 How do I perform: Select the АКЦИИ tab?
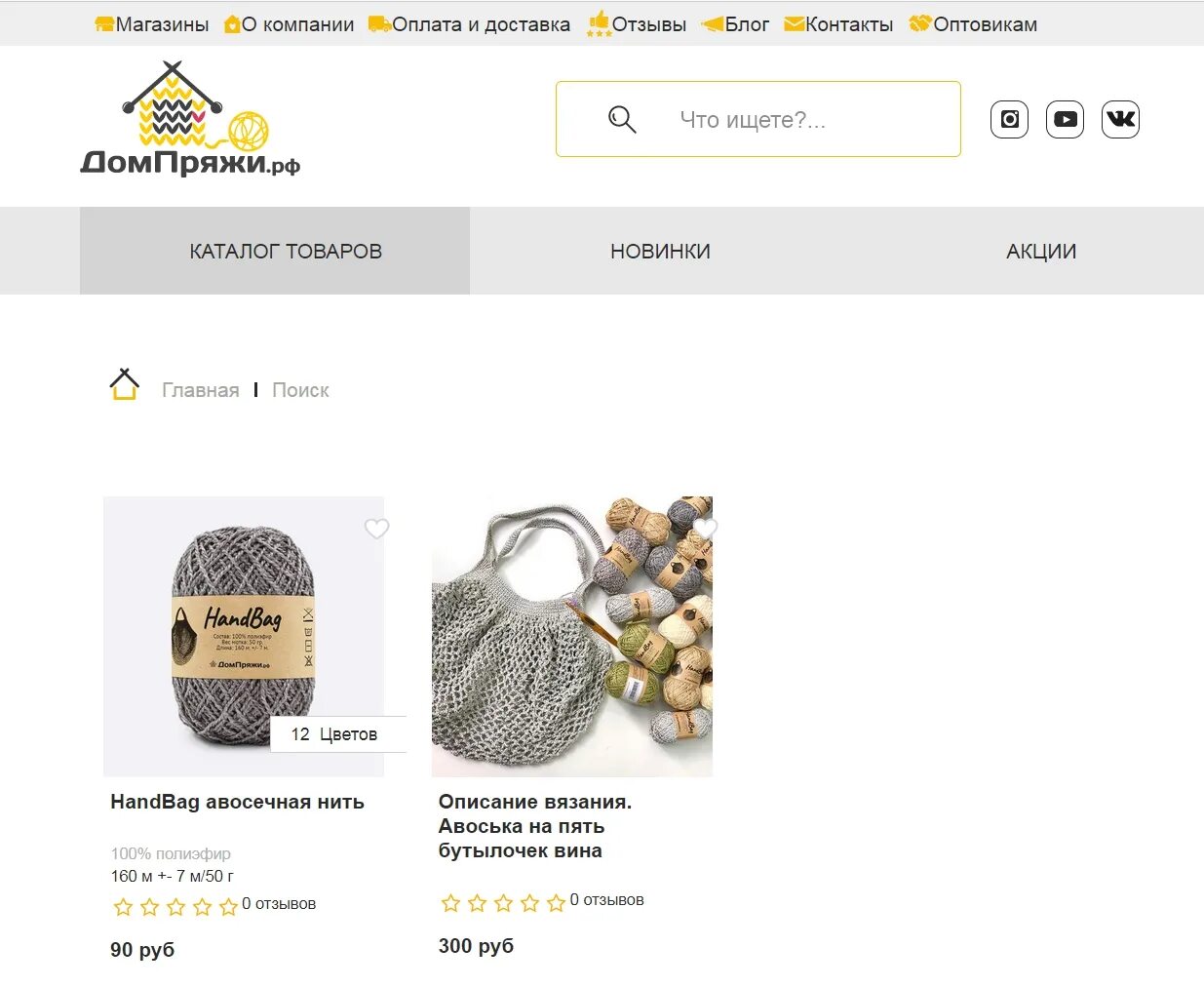click(x=1041, y=251)
